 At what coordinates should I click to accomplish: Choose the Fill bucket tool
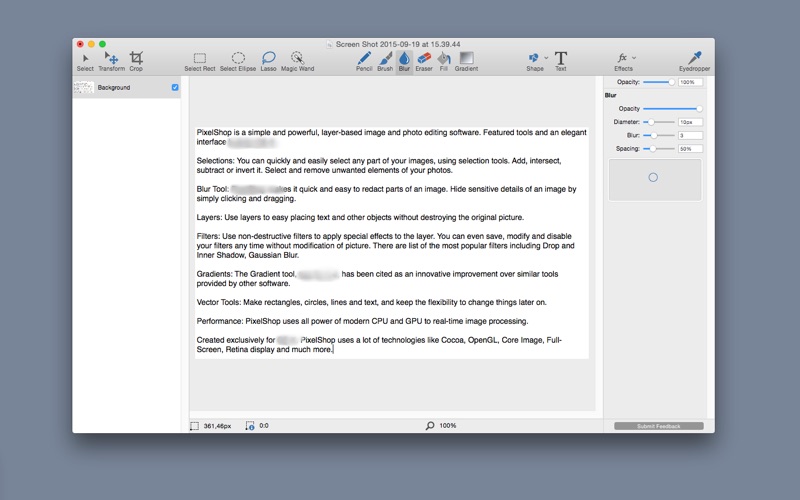444,62
